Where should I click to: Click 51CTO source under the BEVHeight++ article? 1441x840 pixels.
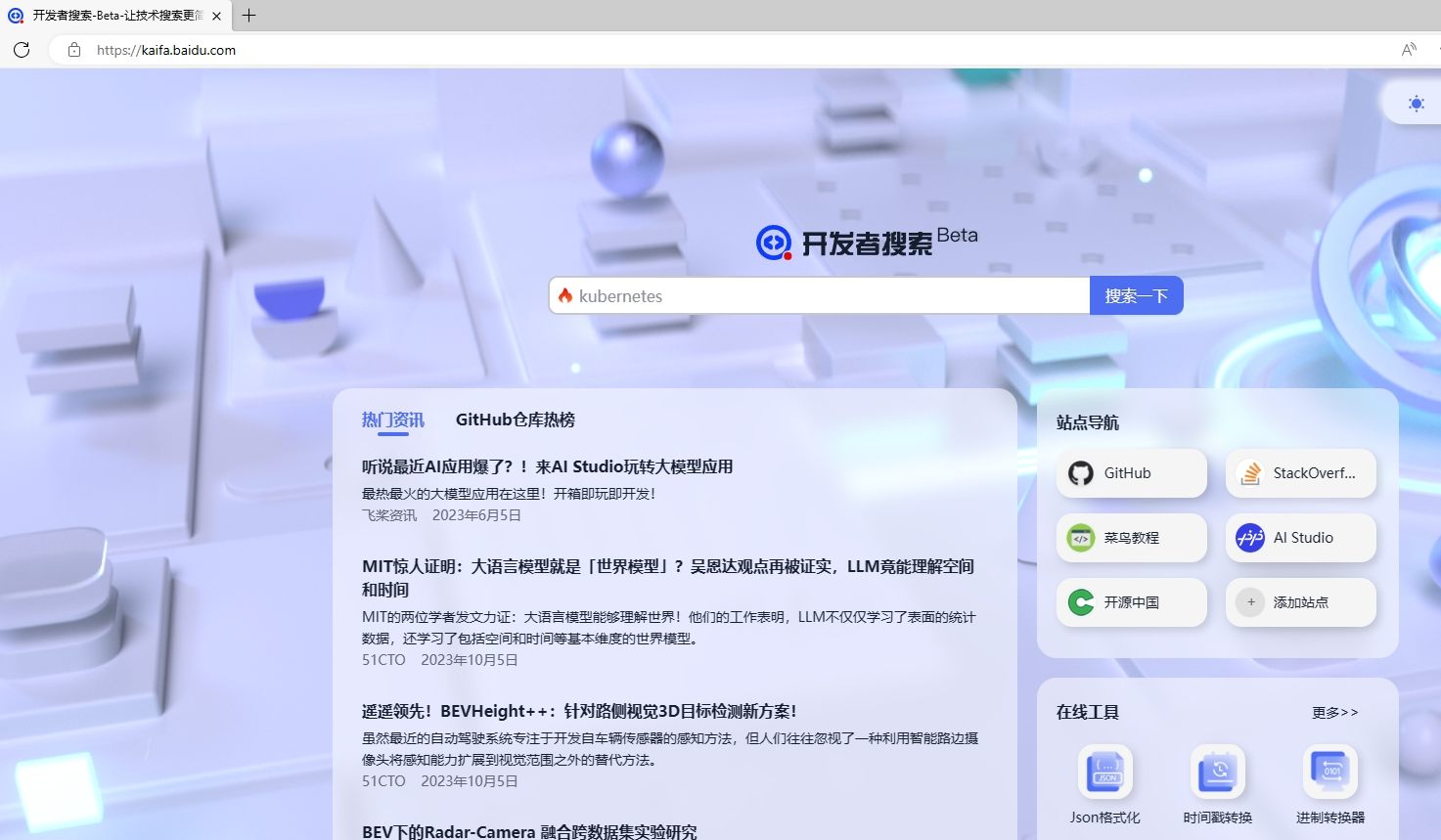pyautogui.click(x=383, y=781)
